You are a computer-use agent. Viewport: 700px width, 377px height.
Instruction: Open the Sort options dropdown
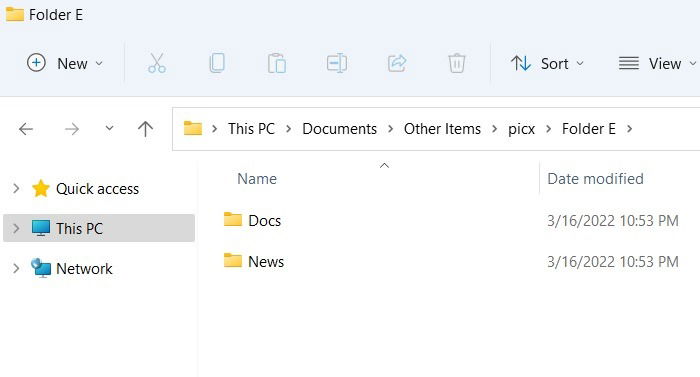(x=547, y=63)
